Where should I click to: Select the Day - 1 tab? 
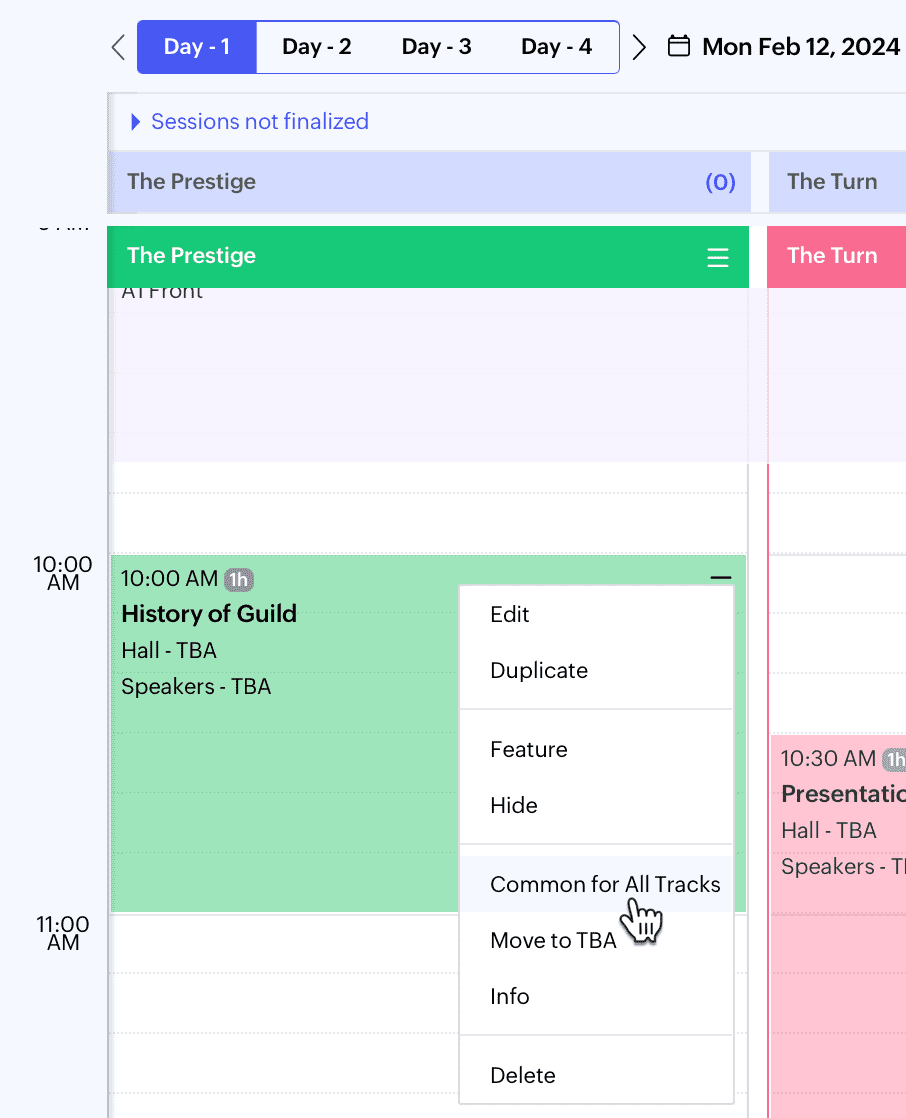197,47
